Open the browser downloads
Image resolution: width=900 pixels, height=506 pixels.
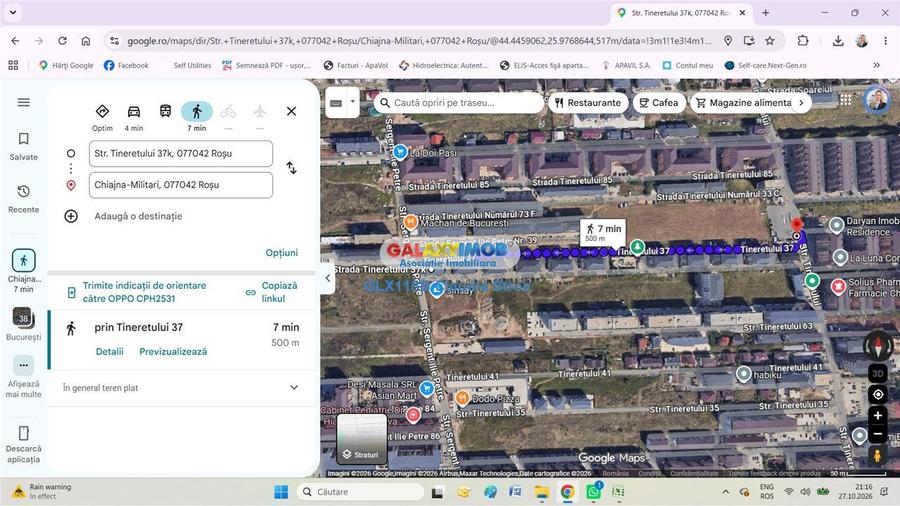click(837, 41)
